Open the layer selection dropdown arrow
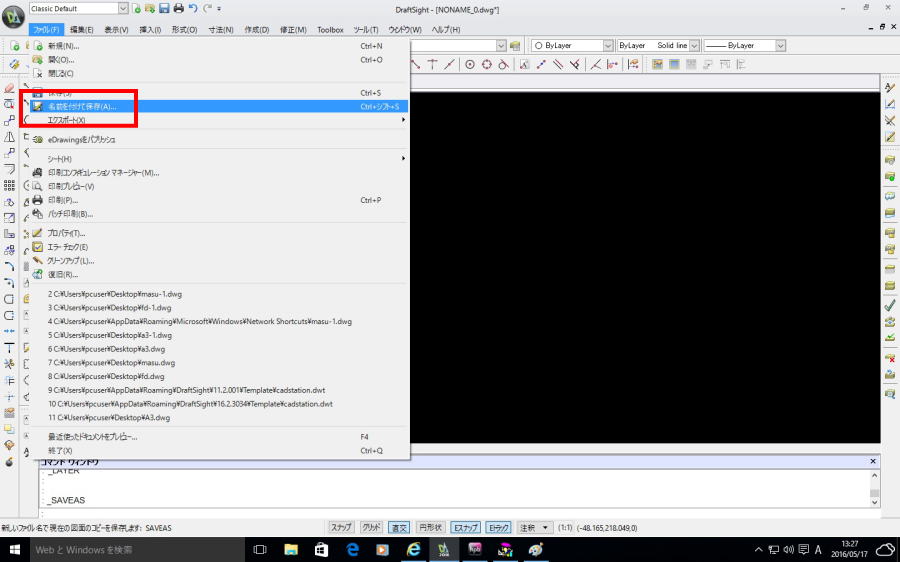Image resolution: width=900 pixels, height=562 pixels. tap(501, 45)
